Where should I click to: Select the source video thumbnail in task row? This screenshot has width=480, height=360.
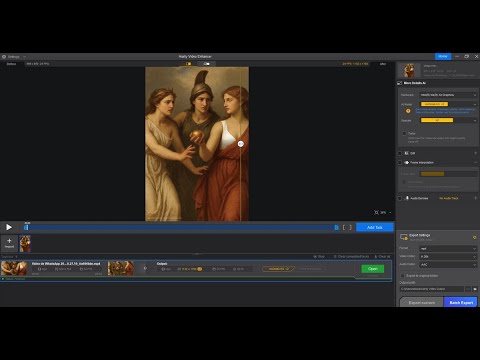14,268
